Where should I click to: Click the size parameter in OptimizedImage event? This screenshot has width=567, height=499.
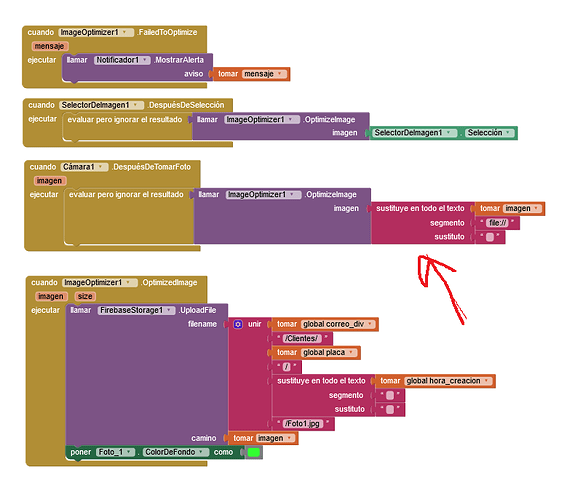tap(85, 296)
